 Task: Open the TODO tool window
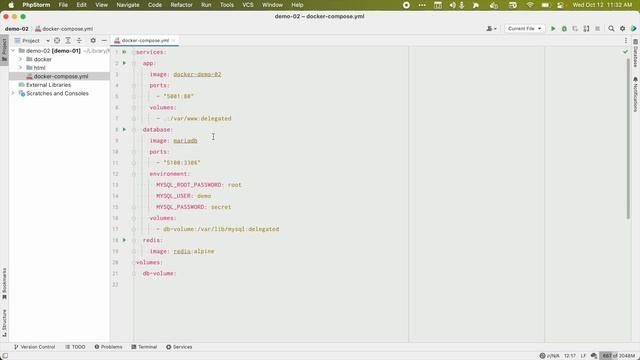coord(75,347)
